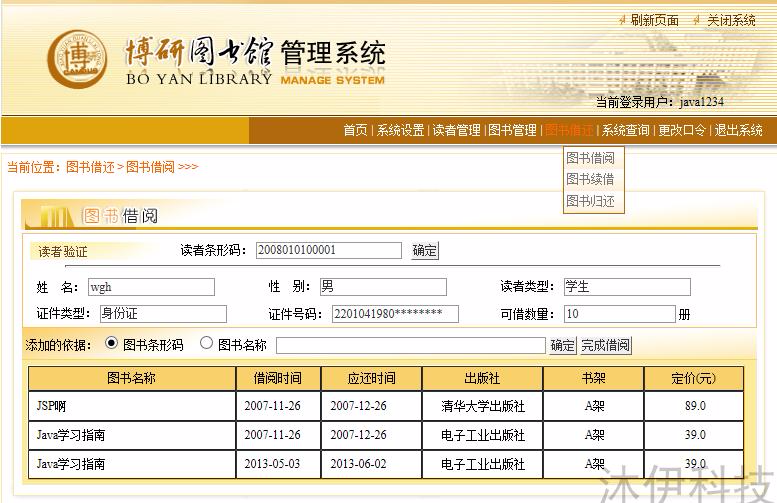777x503 pixels.
Task: Open the 系统设置 menu
Action: pyautogui.click(x=400, y=130)
